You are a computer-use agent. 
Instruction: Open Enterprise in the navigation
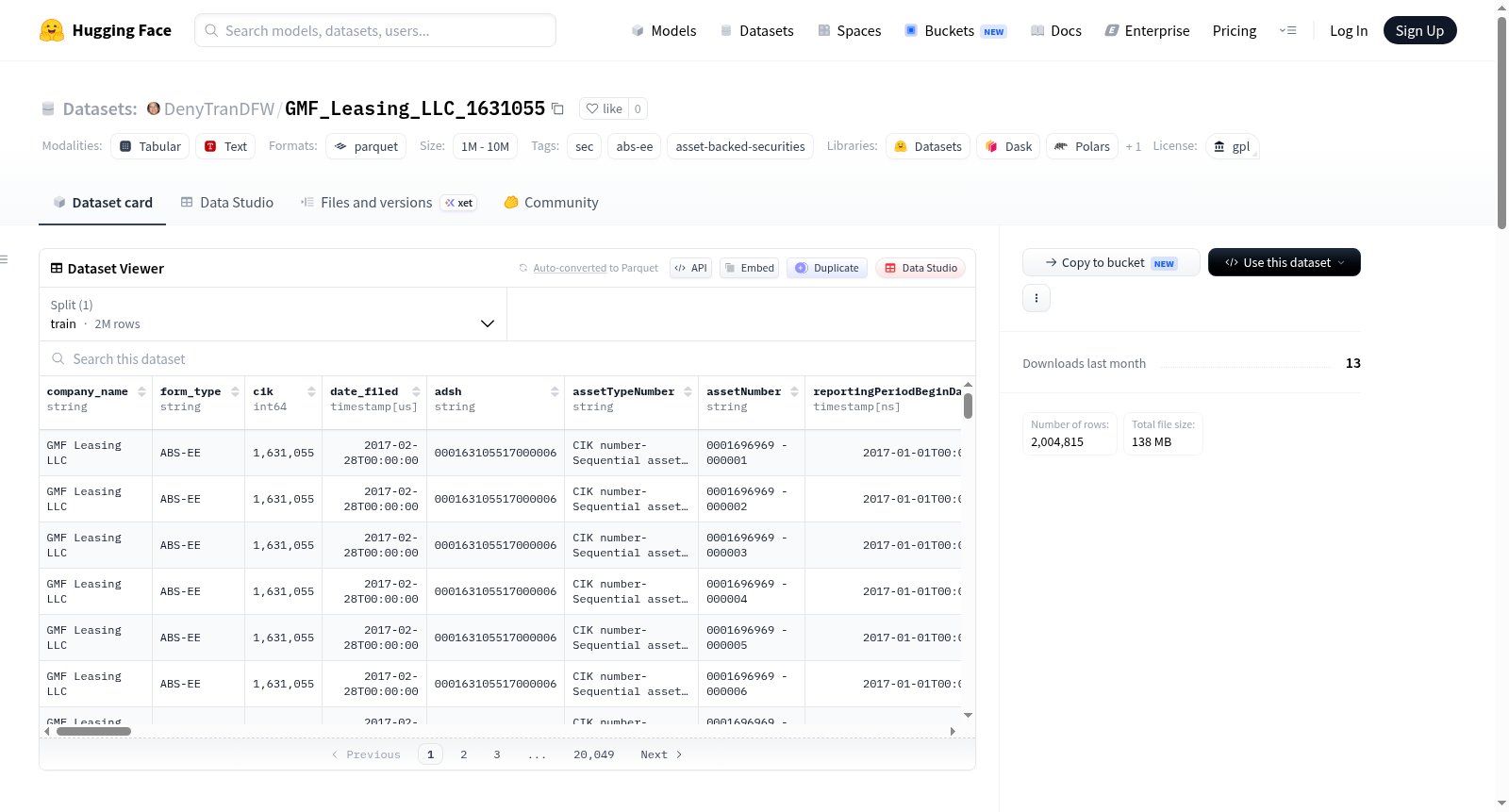(1147, 30)
